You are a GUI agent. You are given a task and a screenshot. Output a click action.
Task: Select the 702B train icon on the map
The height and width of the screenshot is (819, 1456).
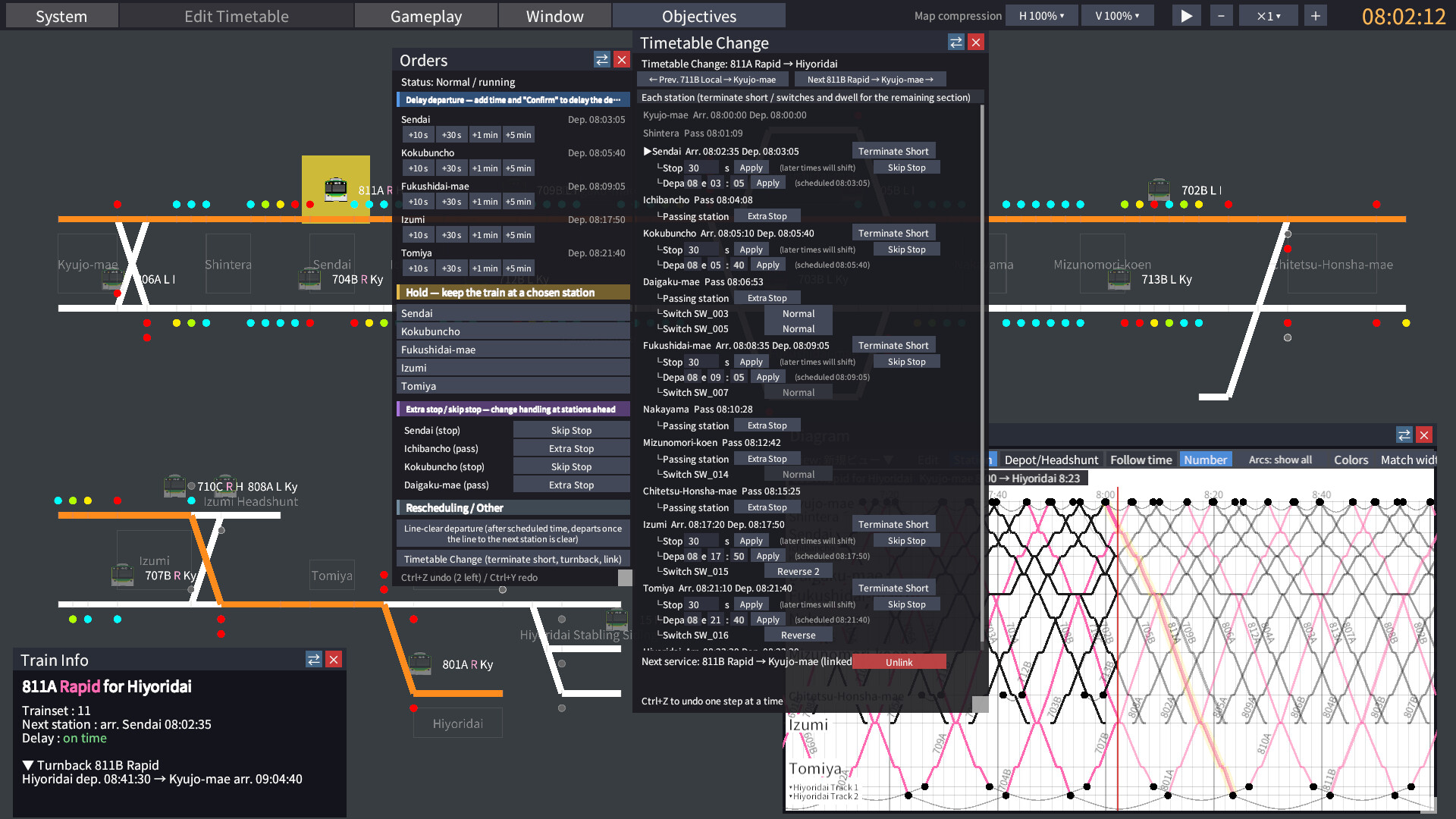point(1159,190)
